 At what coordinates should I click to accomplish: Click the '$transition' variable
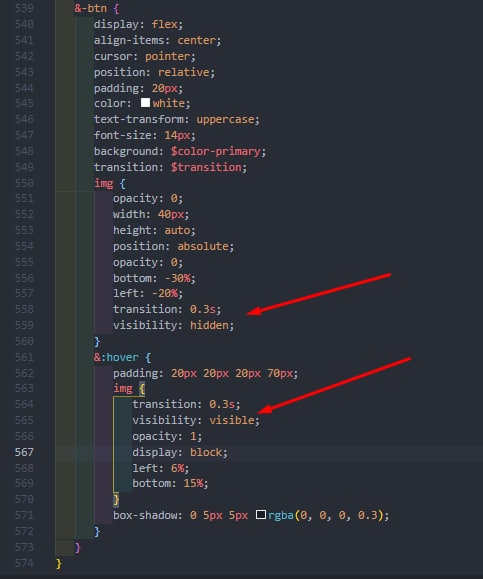pos(206,167)
